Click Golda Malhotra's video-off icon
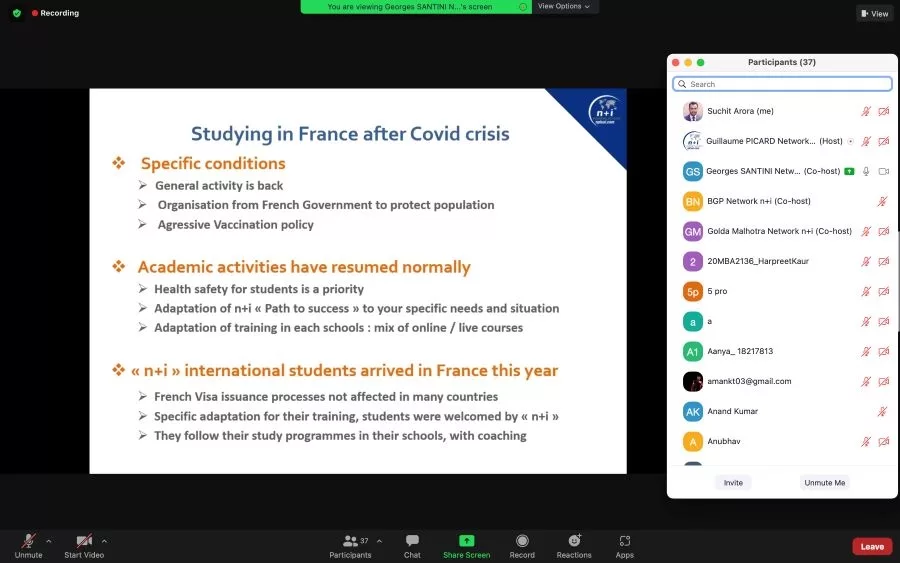The image size is (900, 563). point(883,231)
